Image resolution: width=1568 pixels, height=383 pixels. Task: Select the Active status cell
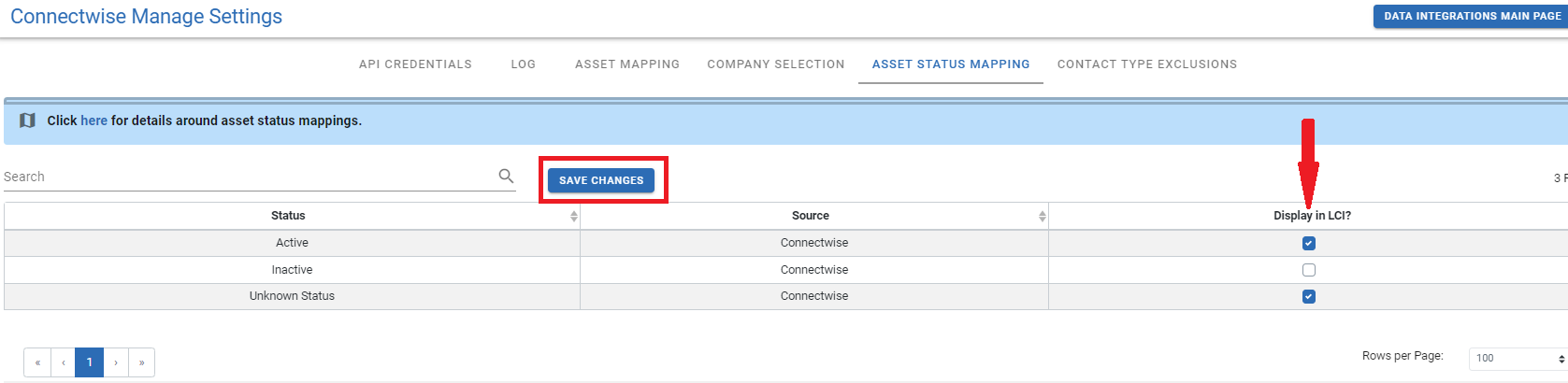coord(292,243)
